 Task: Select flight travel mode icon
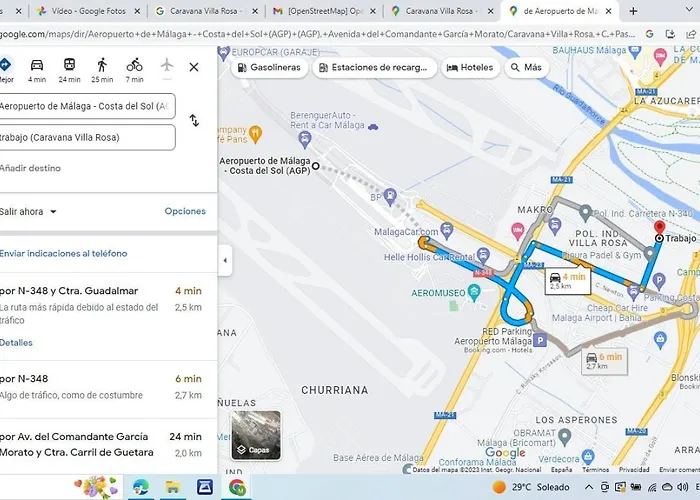(x=167, y=65)
